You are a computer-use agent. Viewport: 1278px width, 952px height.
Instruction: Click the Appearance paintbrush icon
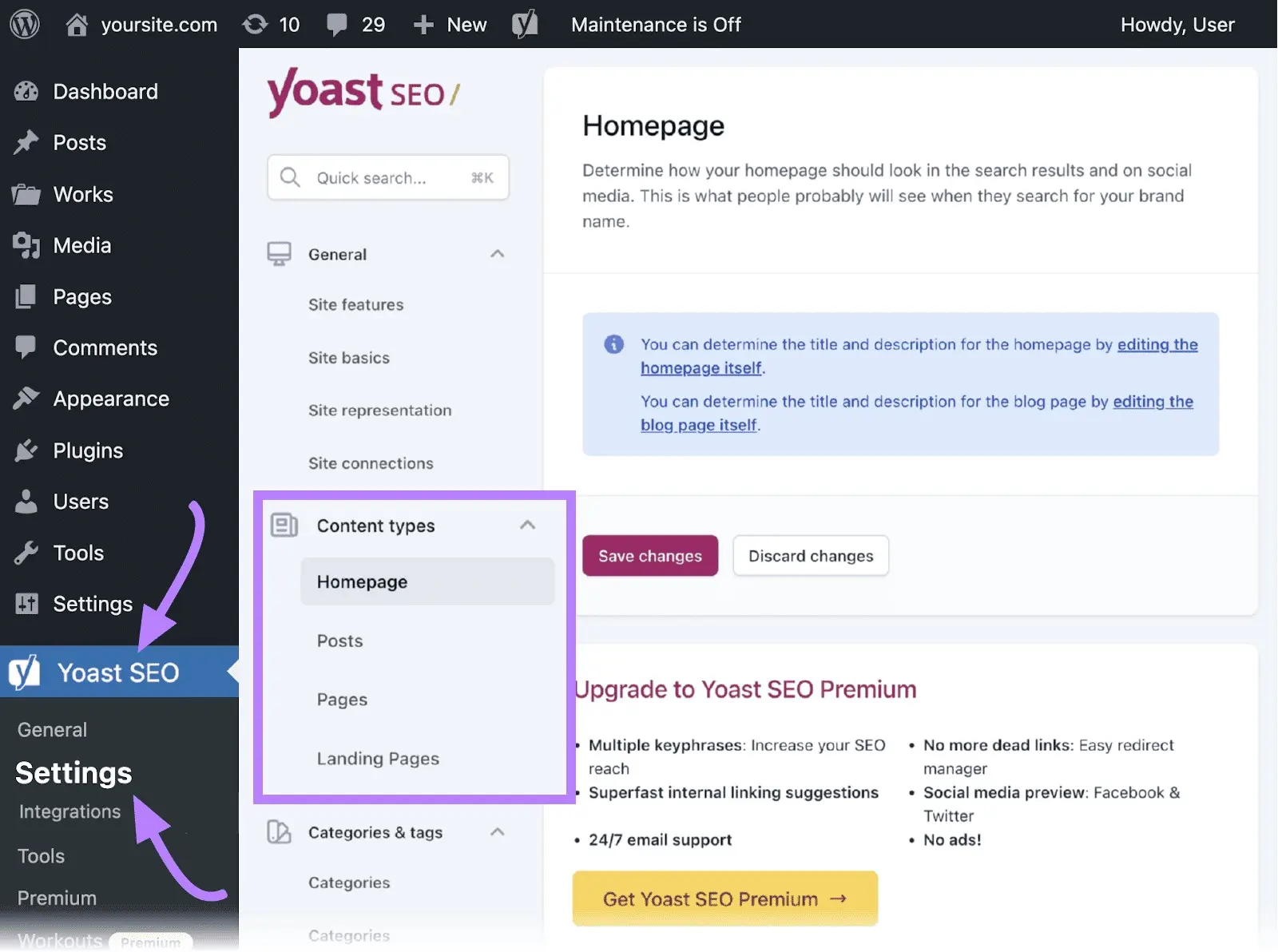point(26,399)
